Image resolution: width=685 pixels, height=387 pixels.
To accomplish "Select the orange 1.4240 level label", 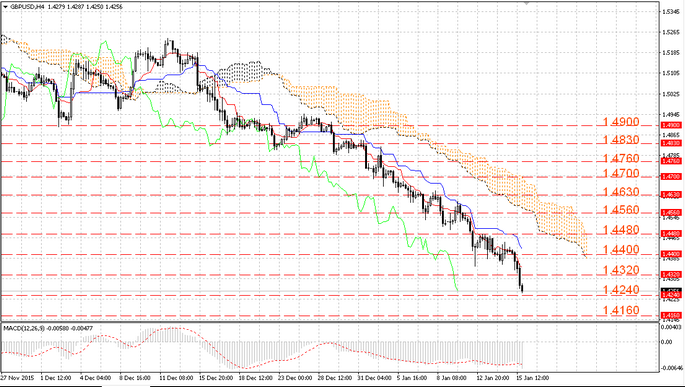I will (x=621, y=290).
